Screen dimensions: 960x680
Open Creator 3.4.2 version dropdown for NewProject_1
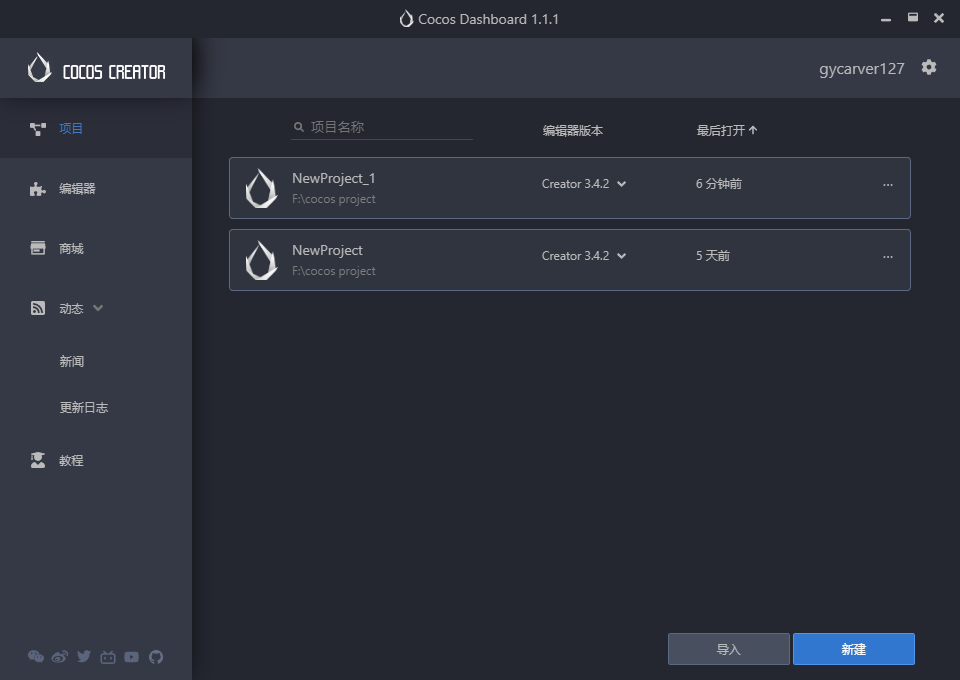(583, 184)
